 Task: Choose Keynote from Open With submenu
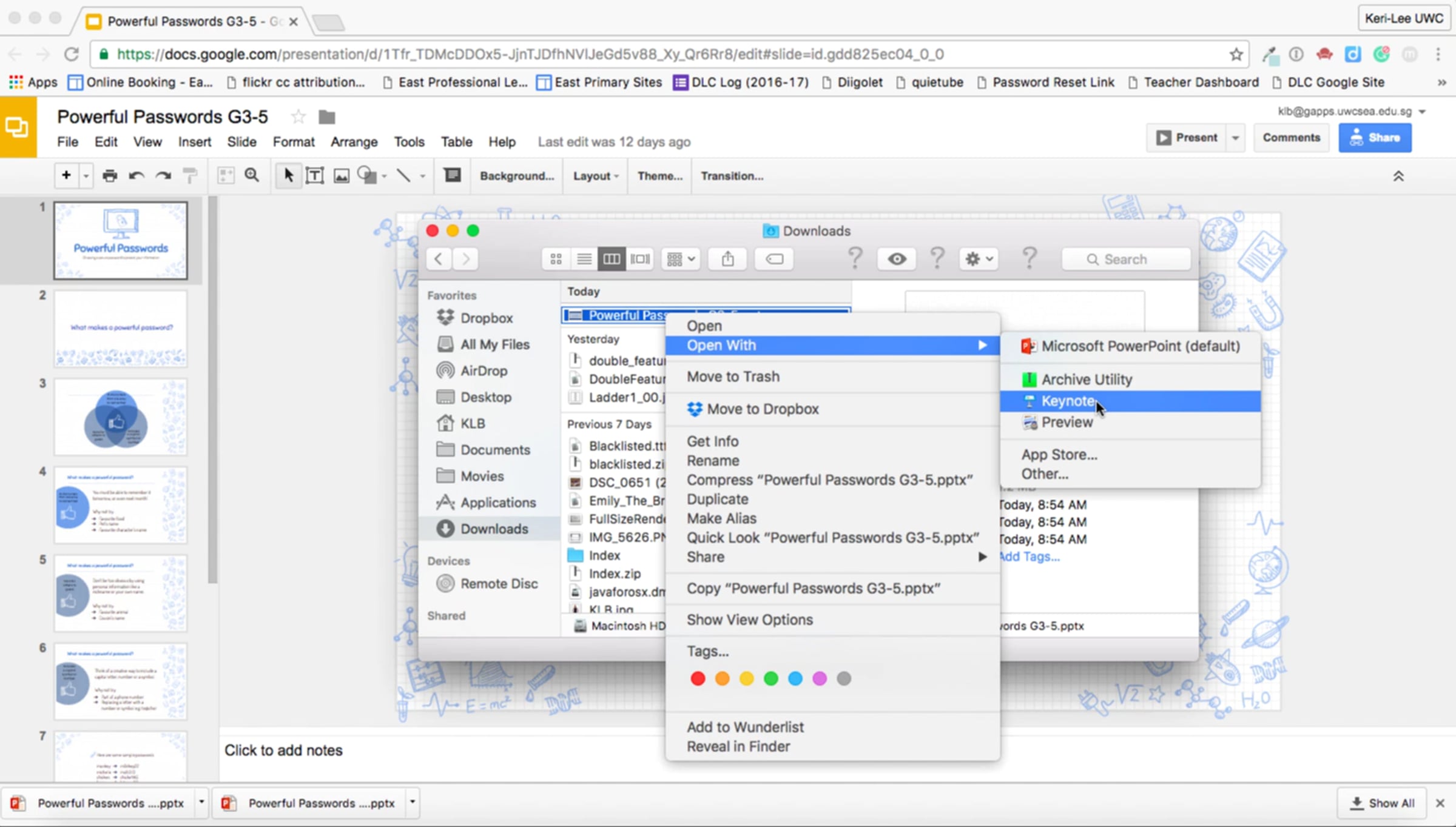click(1068, 401)
